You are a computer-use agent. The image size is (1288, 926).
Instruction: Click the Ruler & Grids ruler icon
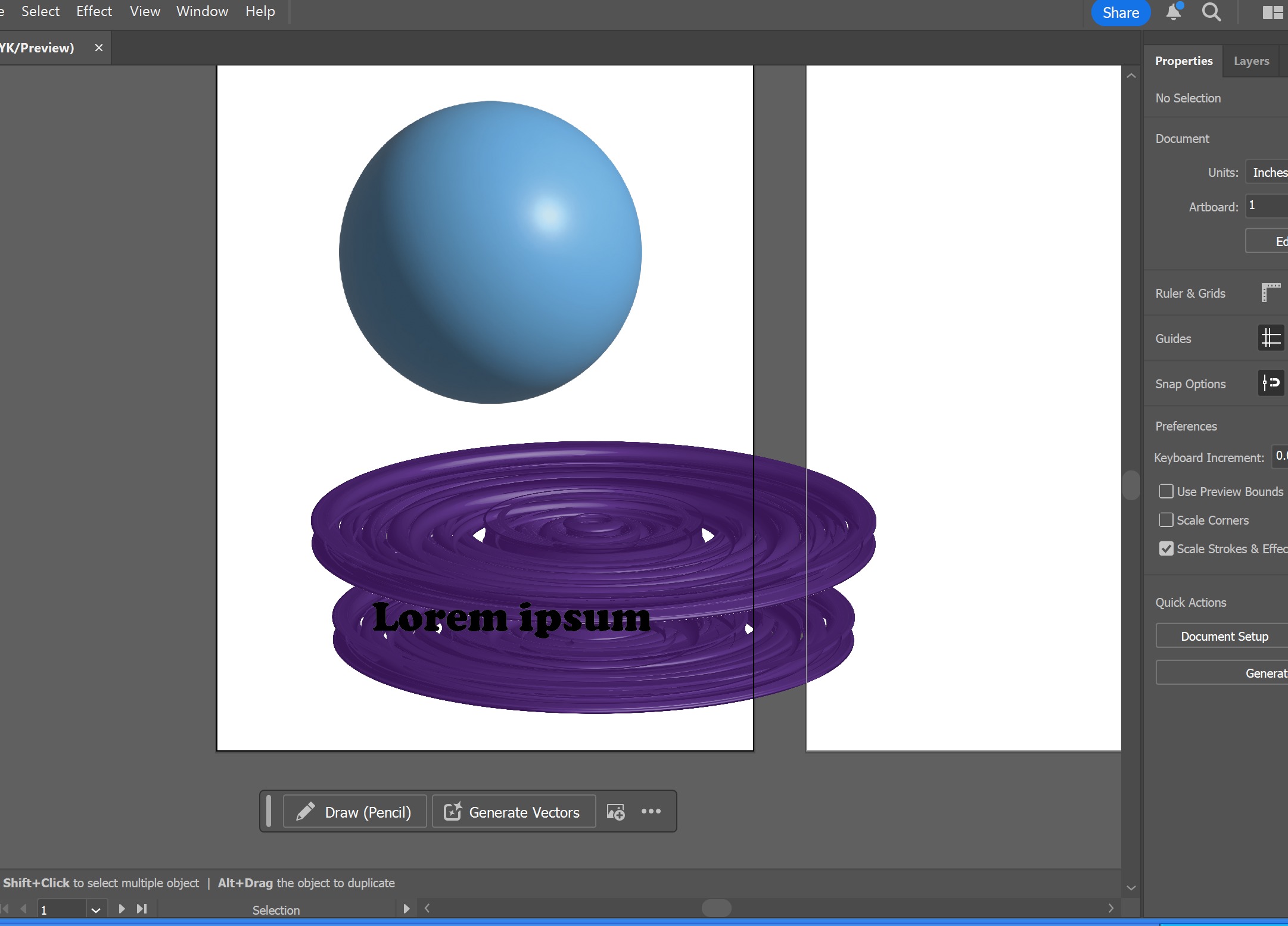(1271, 293)
